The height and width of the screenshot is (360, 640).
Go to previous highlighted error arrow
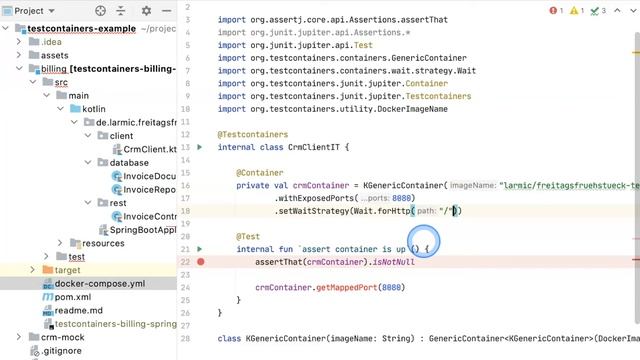pos(617,11)
